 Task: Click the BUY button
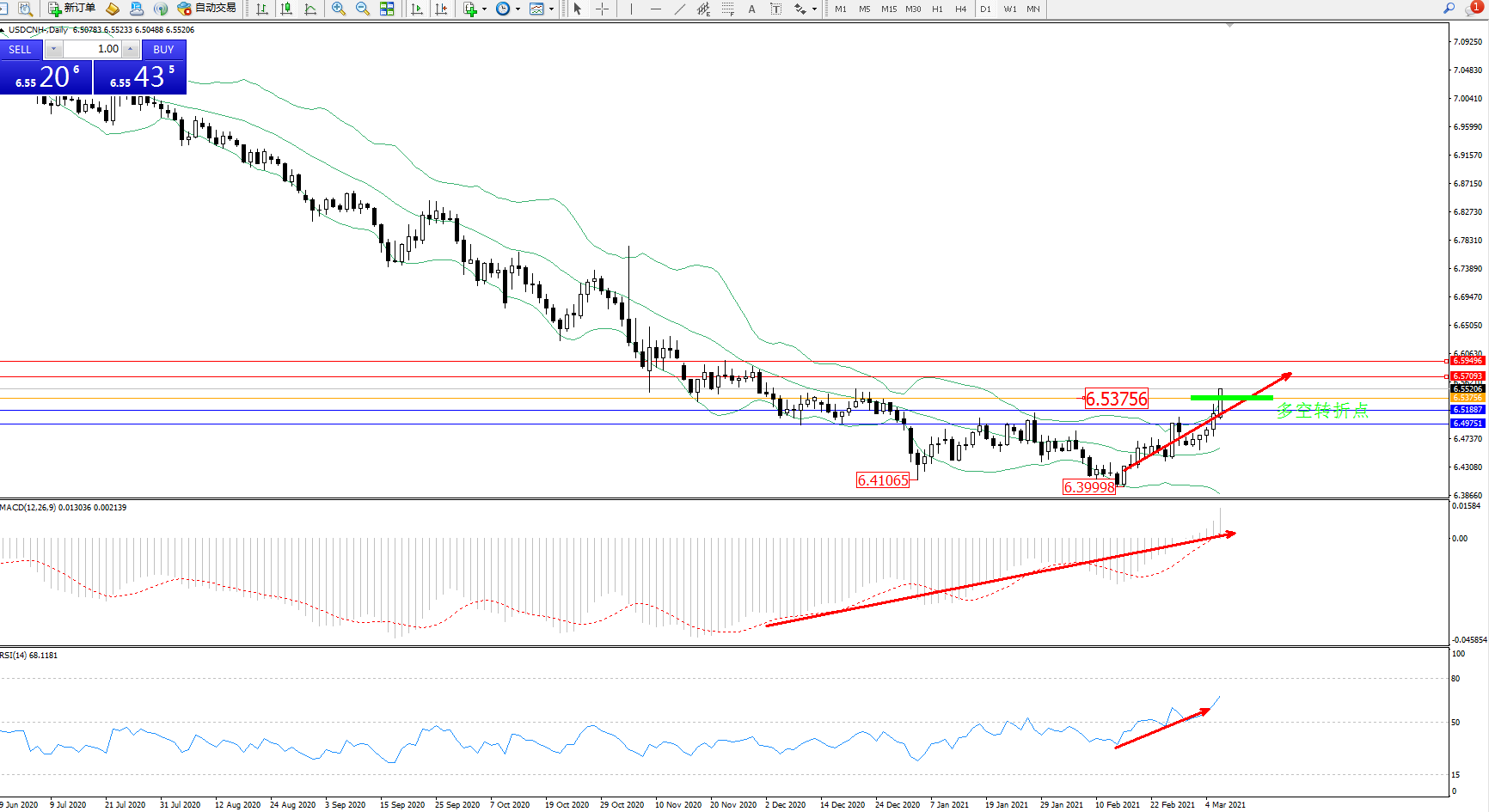pos(163,49)
